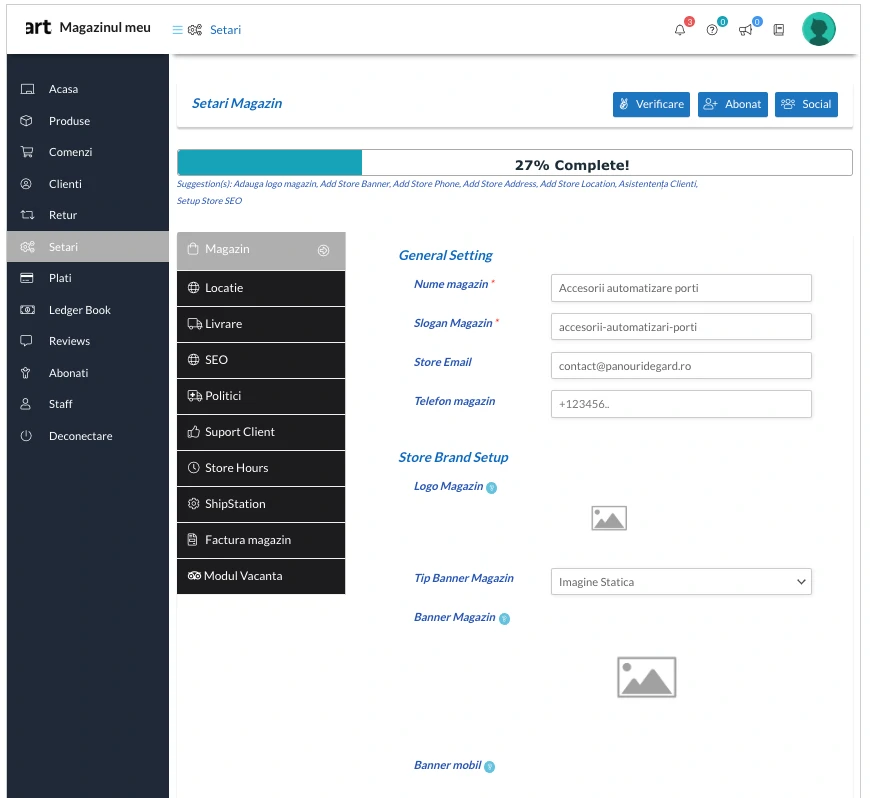This screenshot has width=870, height=798.
Task: Click the Banner mobil help tooltip icon
Action: tap(489, 766)
